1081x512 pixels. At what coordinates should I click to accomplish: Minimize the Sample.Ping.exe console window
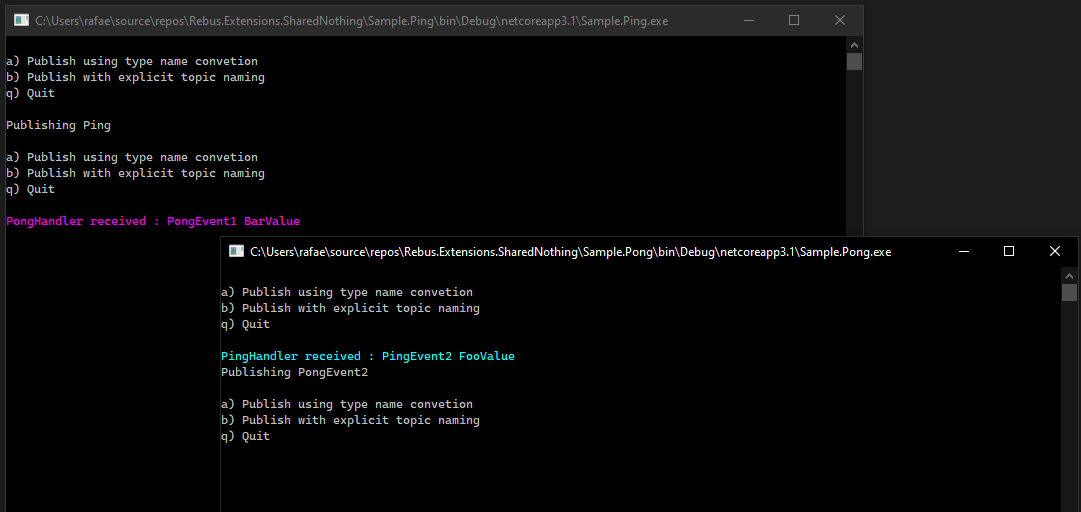tap(748, 21)
